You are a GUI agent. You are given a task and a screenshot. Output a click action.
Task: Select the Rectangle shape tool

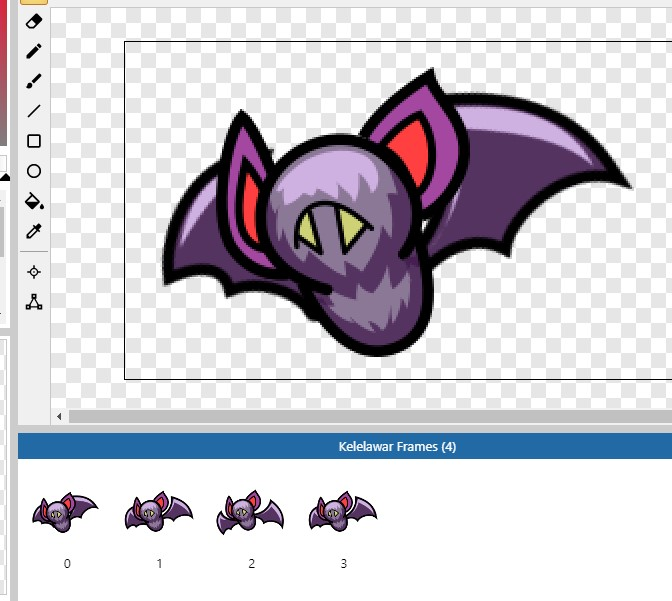pyautogui.click(x=34, y=141)
